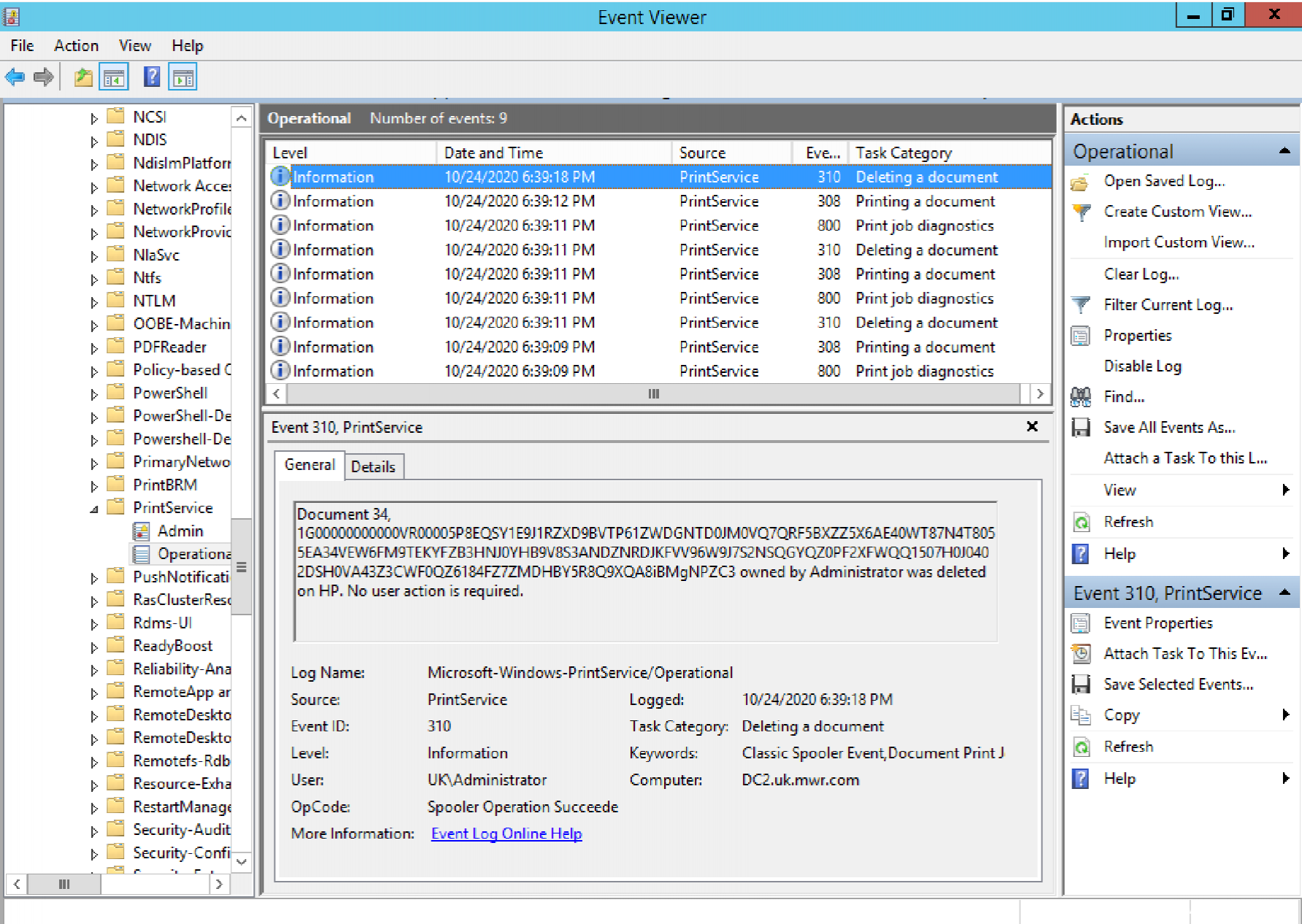This screenshot has height=924, width=1302.
Task: Select the Admin log under PrintService
Action: pyautogui.click(x=180, y=531)
